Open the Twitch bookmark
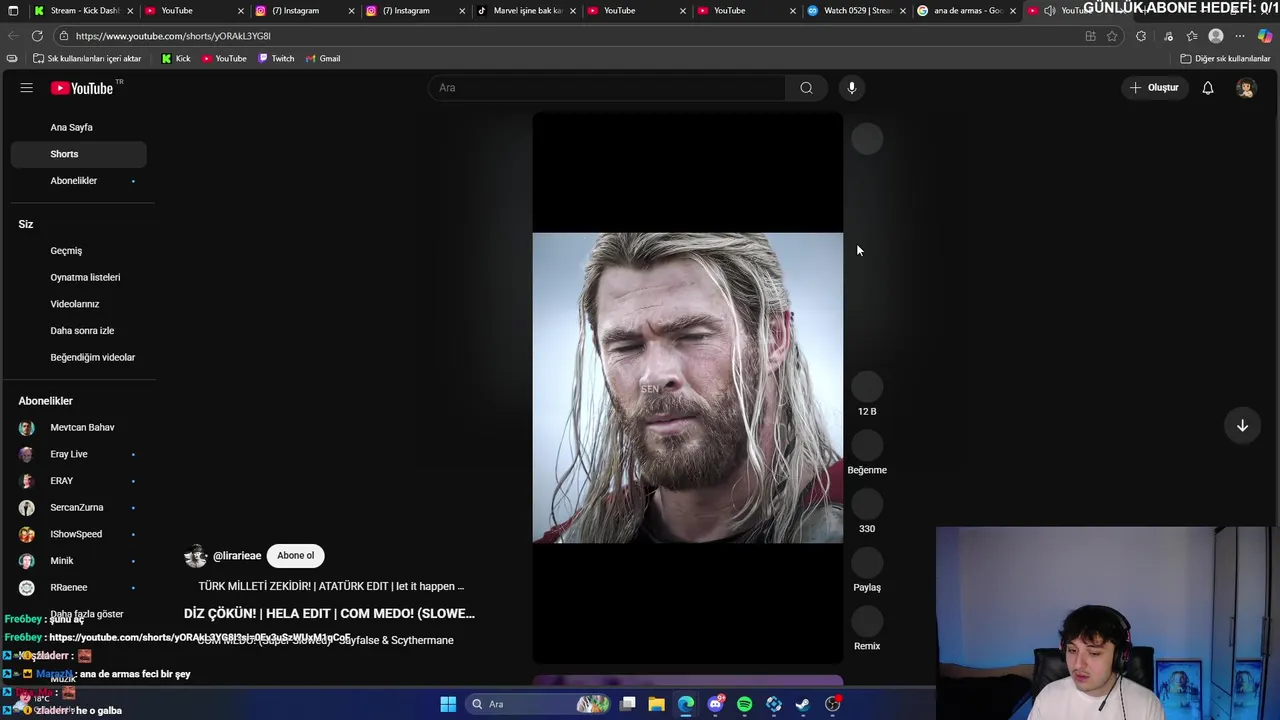 pos(276,59)
